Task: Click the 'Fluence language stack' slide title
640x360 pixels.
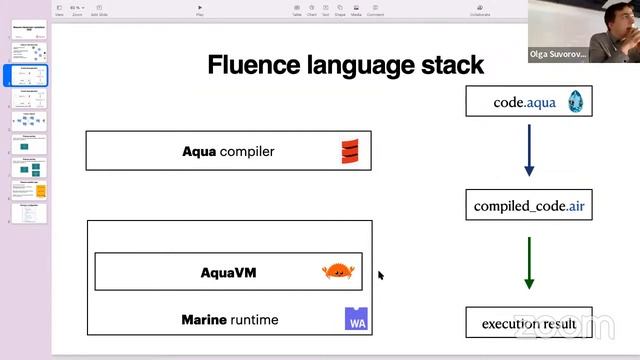Action: (x=346, y=65)
